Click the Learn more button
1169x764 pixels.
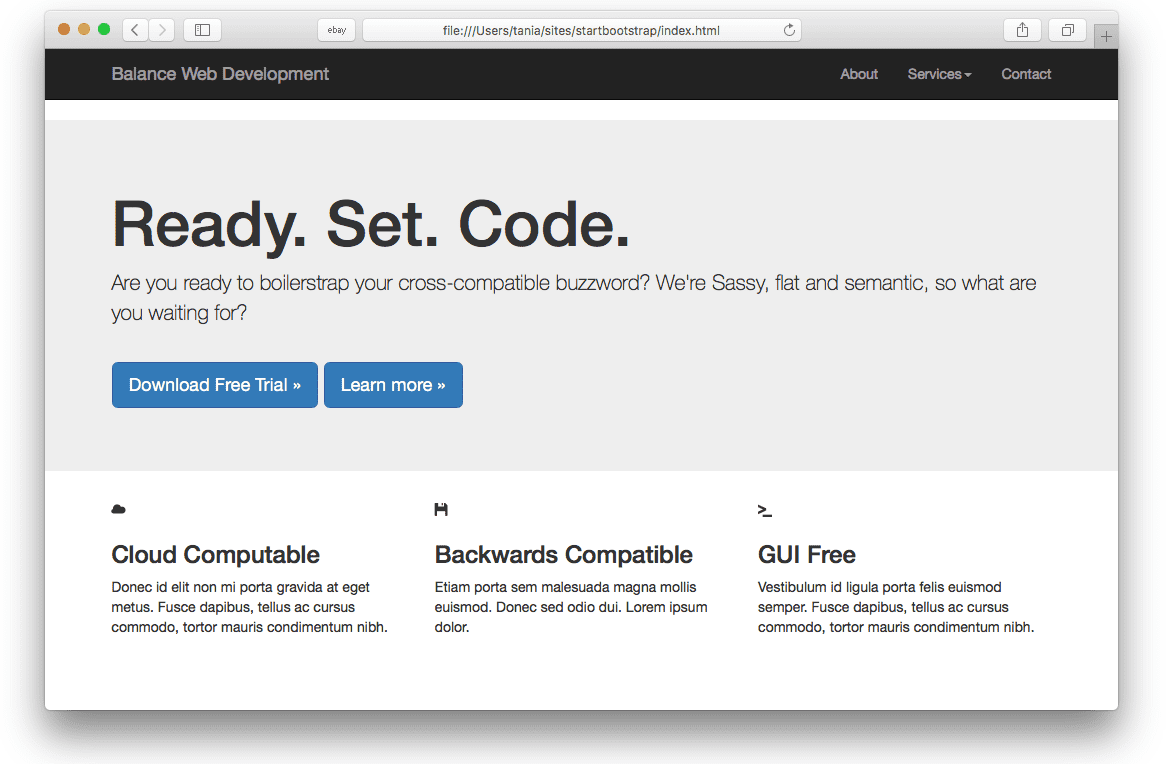393,385
